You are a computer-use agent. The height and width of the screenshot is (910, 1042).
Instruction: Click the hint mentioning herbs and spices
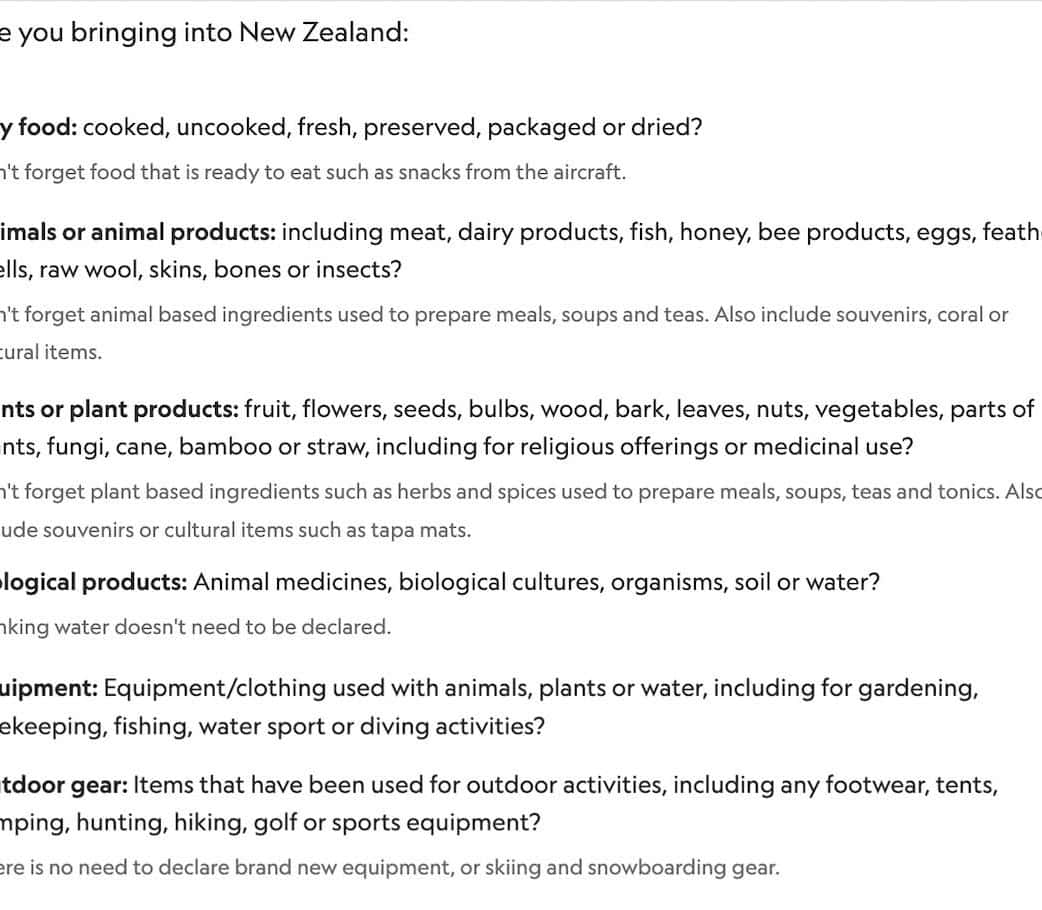(x=520, y=492)
